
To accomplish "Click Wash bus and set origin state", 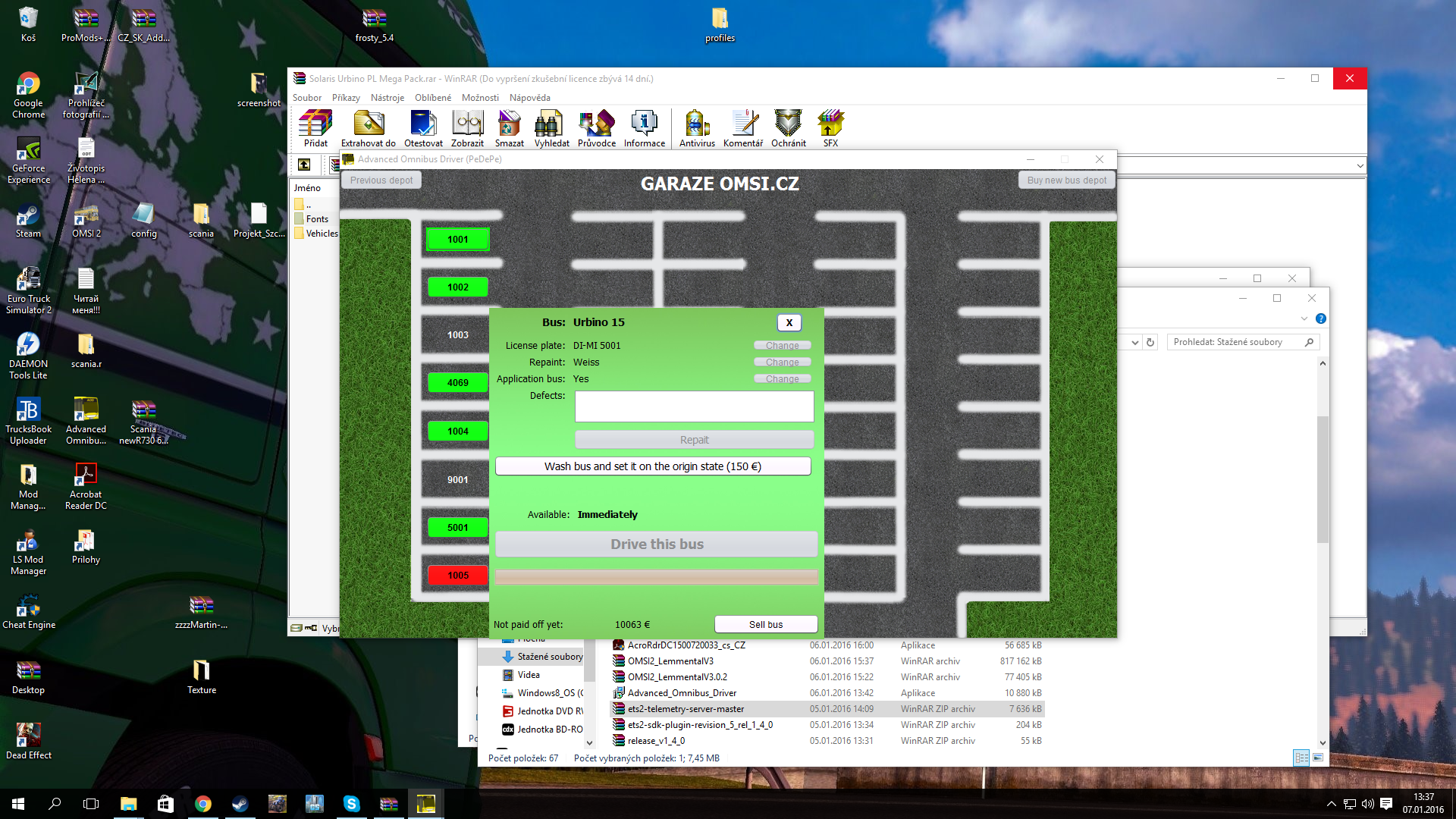I will (652, 466).
